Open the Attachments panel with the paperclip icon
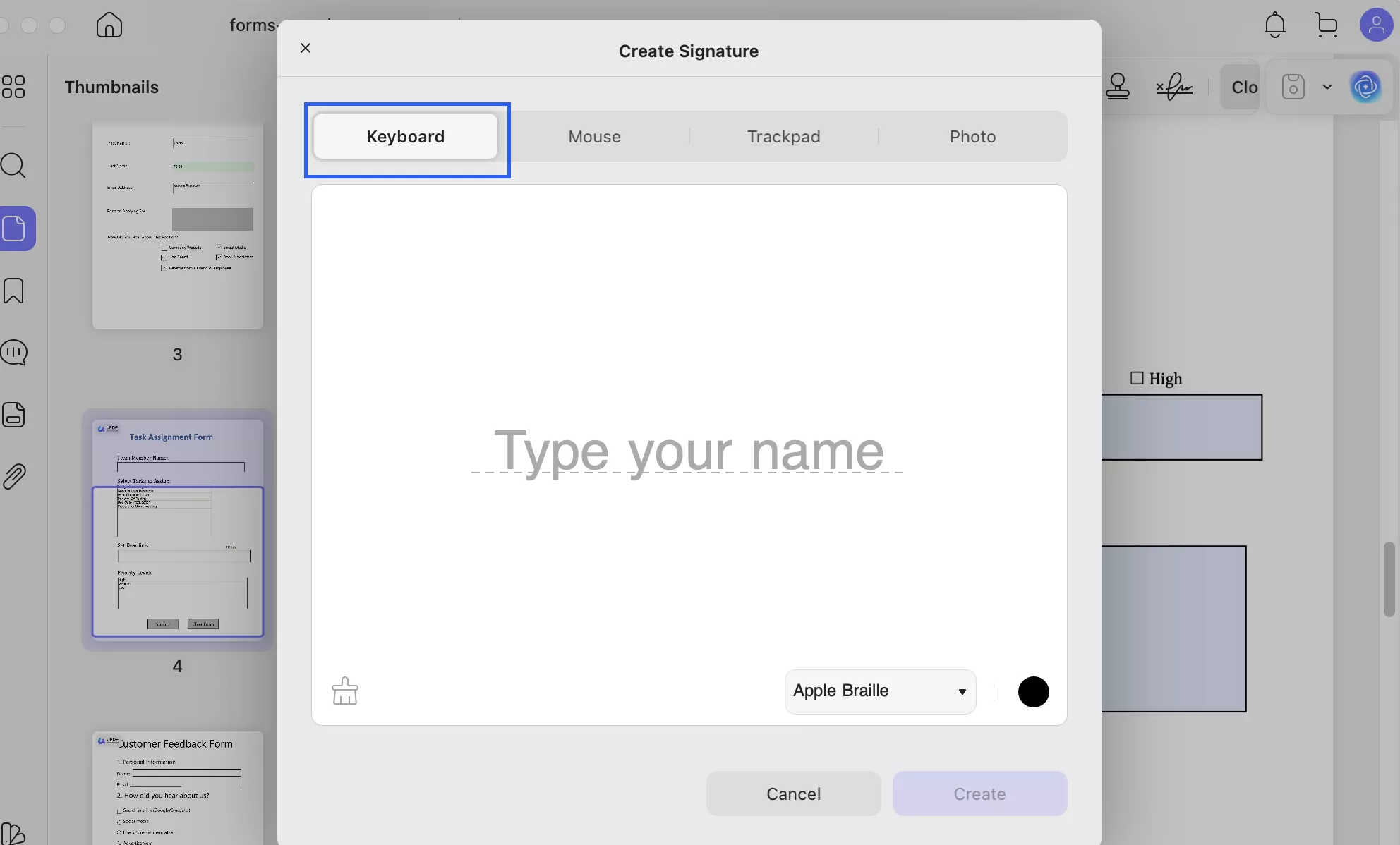Image resolution: width=1400 pixels, height=845 pixels. [14, 476]
